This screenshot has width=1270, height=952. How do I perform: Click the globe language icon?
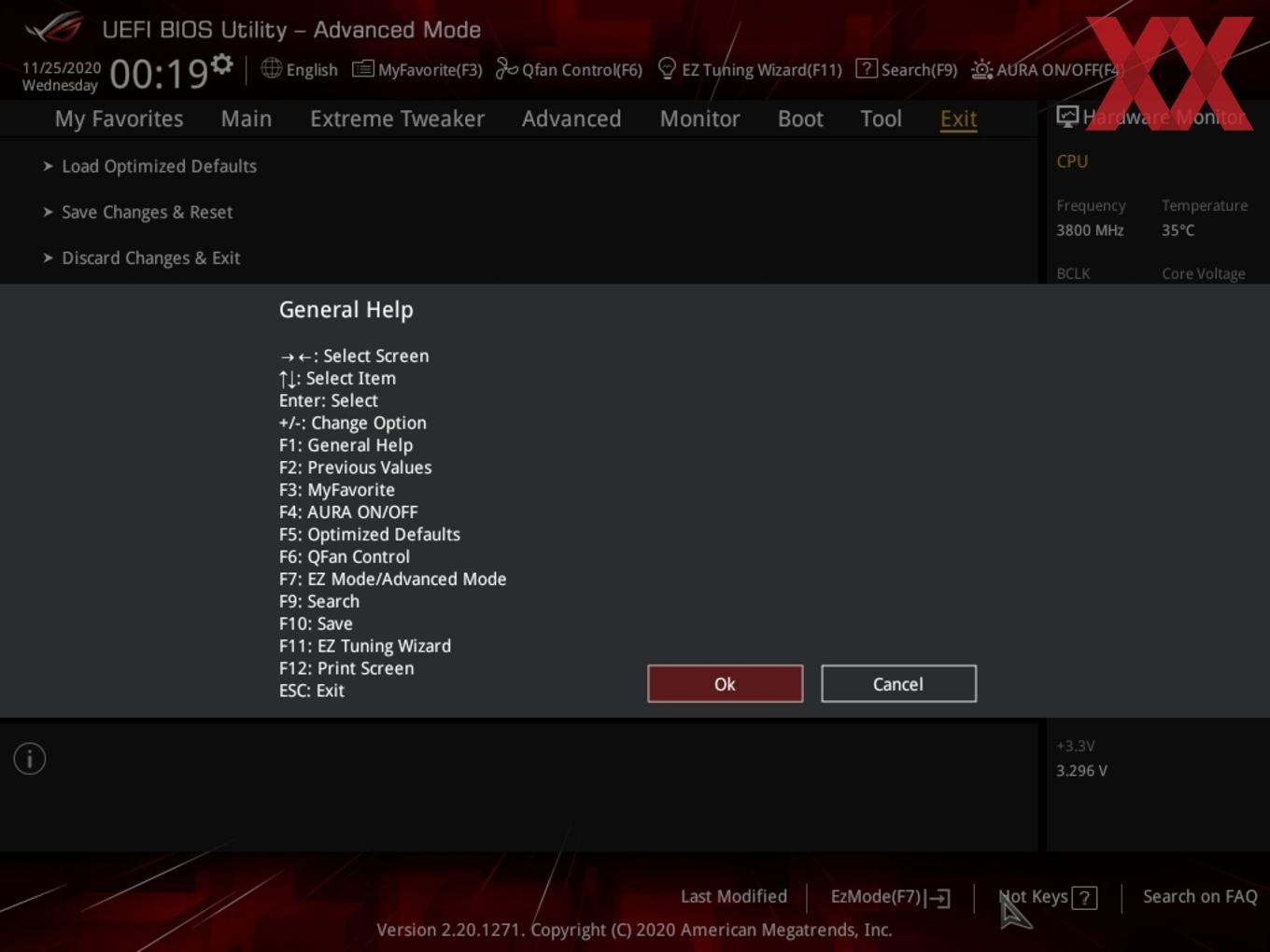point(271,68)
